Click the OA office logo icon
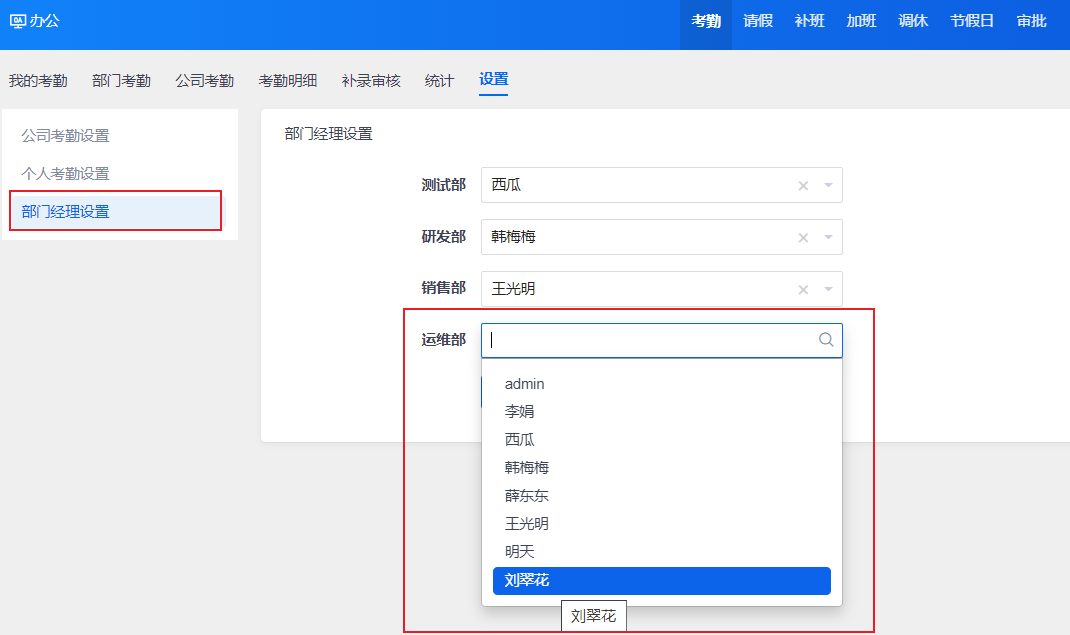The height and width of the screenshot is (635, 1070). (x=17, y=21)
